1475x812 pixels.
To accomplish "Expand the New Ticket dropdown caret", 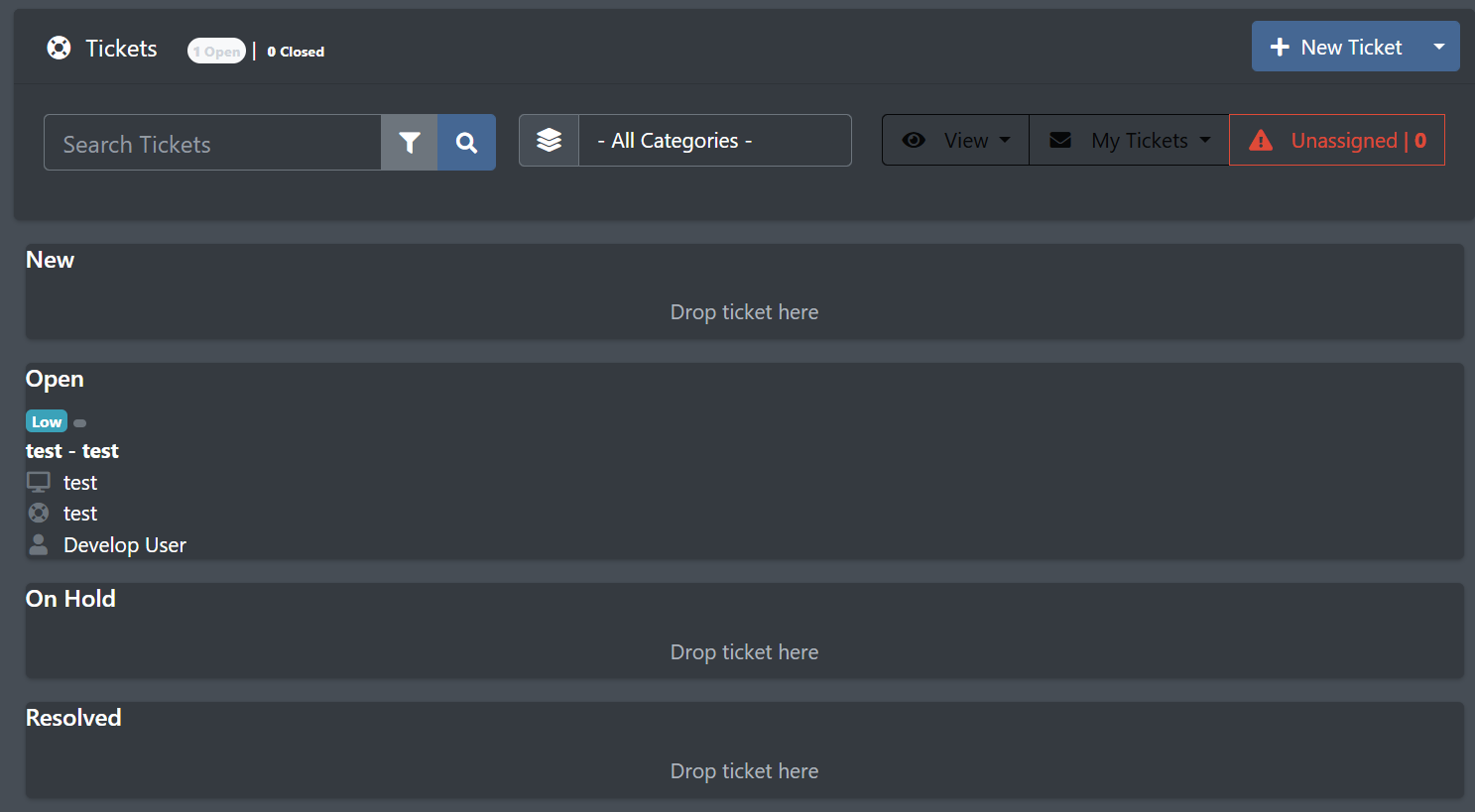I will coord(1439,47).
